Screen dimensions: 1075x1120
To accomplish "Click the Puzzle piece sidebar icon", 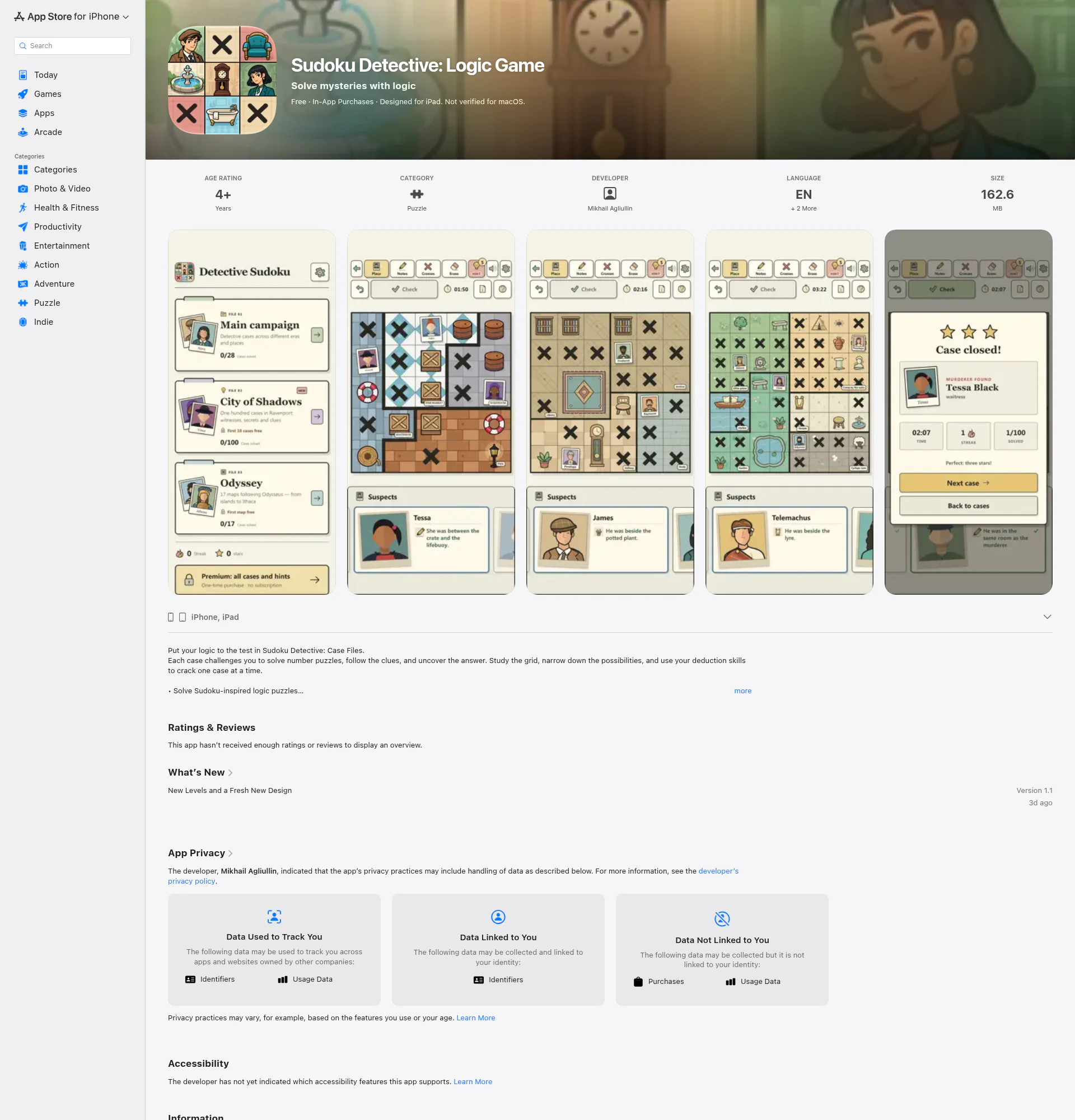I will tap(23, 303).
